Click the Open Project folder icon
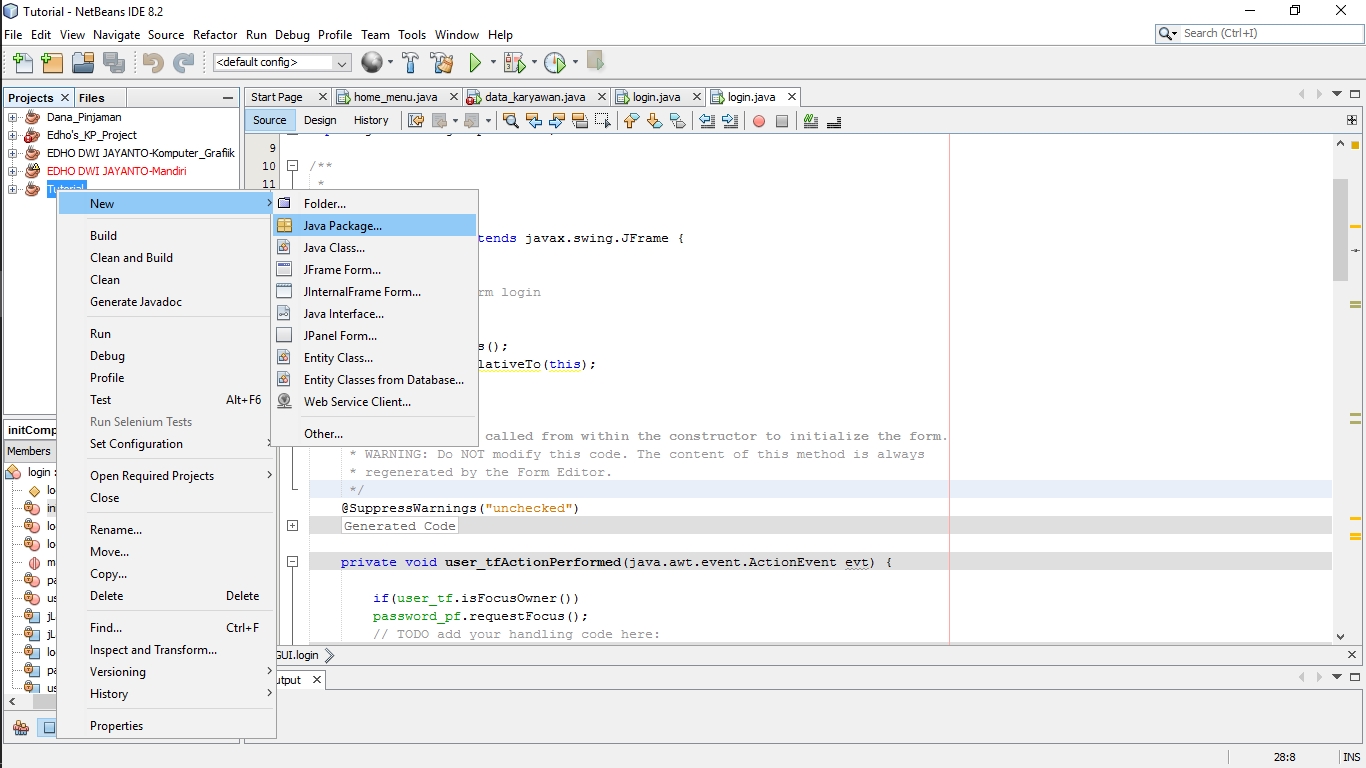Image resolution: width=1366 pixels, height=768 pixels. 83,63
